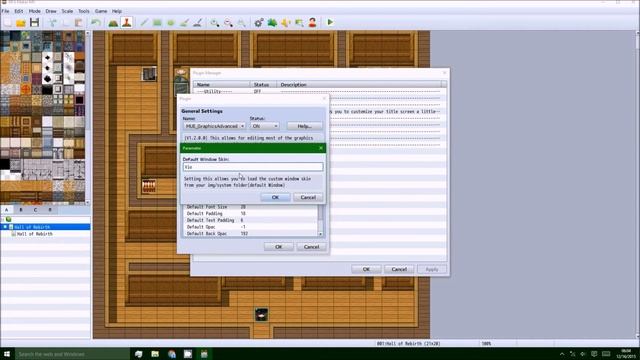This screenshot has width=640, height=360.
Task: Click the Windows Start button
Action: coord(7,354)
